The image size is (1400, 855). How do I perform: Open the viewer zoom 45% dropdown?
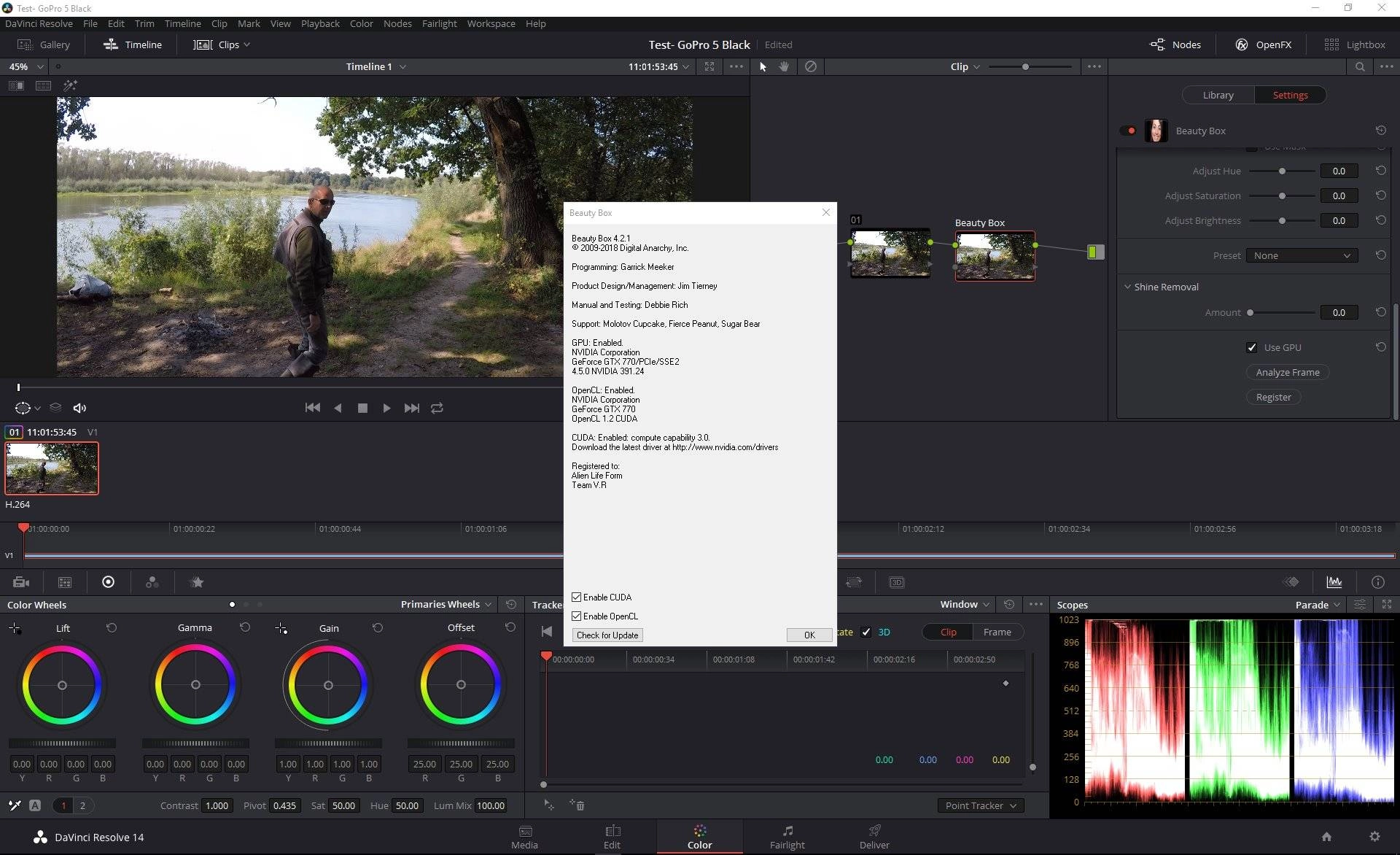(x=26, y=66)
